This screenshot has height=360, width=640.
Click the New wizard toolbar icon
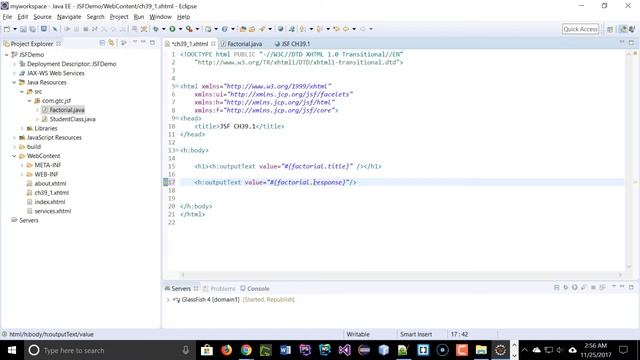point(7,29)
